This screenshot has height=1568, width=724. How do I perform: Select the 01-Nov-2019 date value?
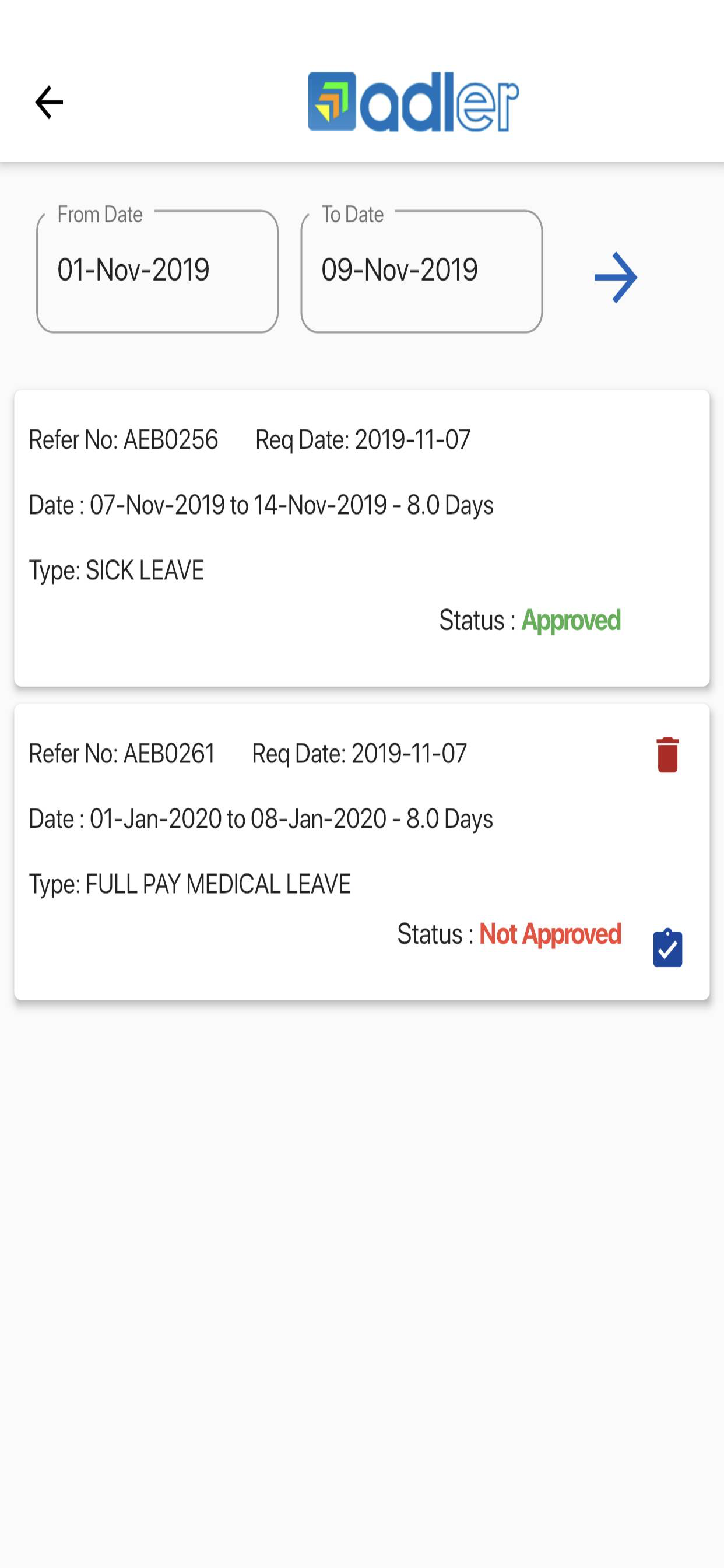point(133,269)
